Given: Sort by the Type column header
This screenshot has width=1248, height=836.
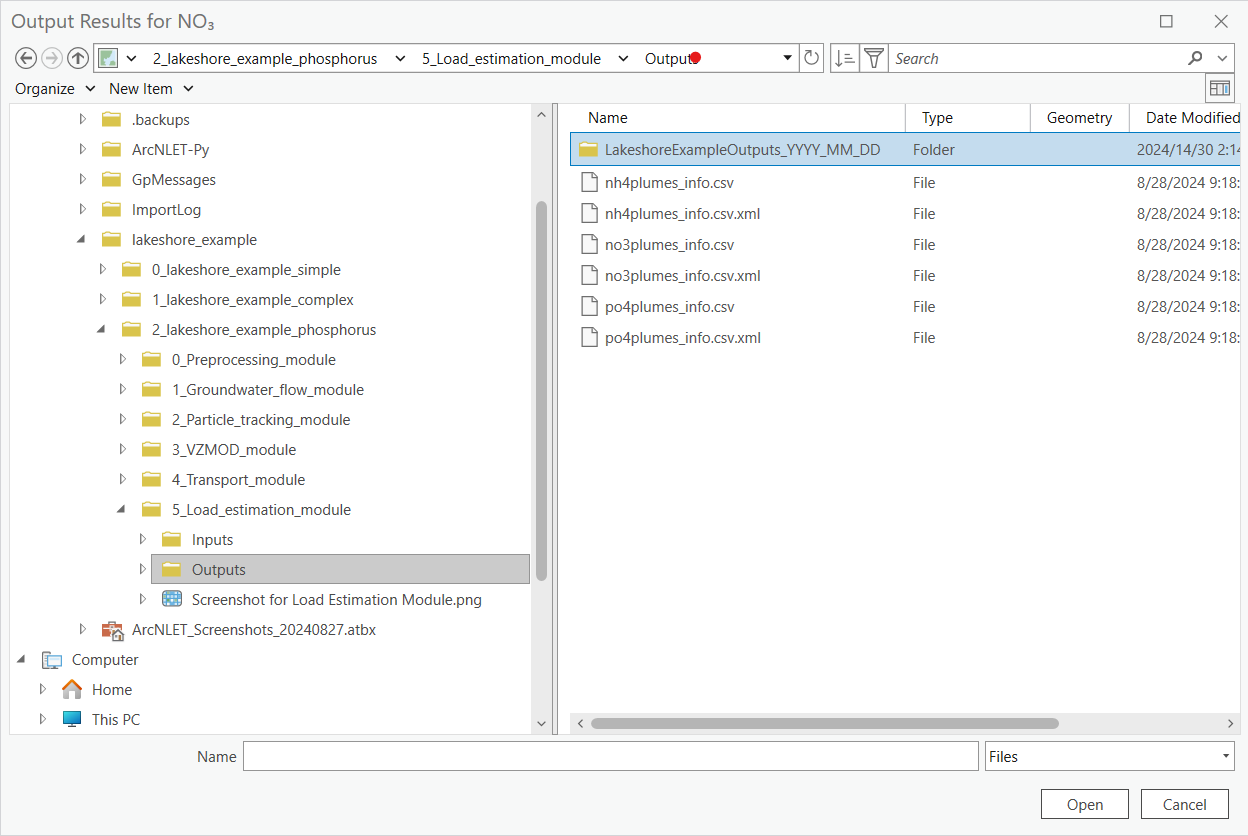Looking at the screenshot, I should tap(937, 118).
